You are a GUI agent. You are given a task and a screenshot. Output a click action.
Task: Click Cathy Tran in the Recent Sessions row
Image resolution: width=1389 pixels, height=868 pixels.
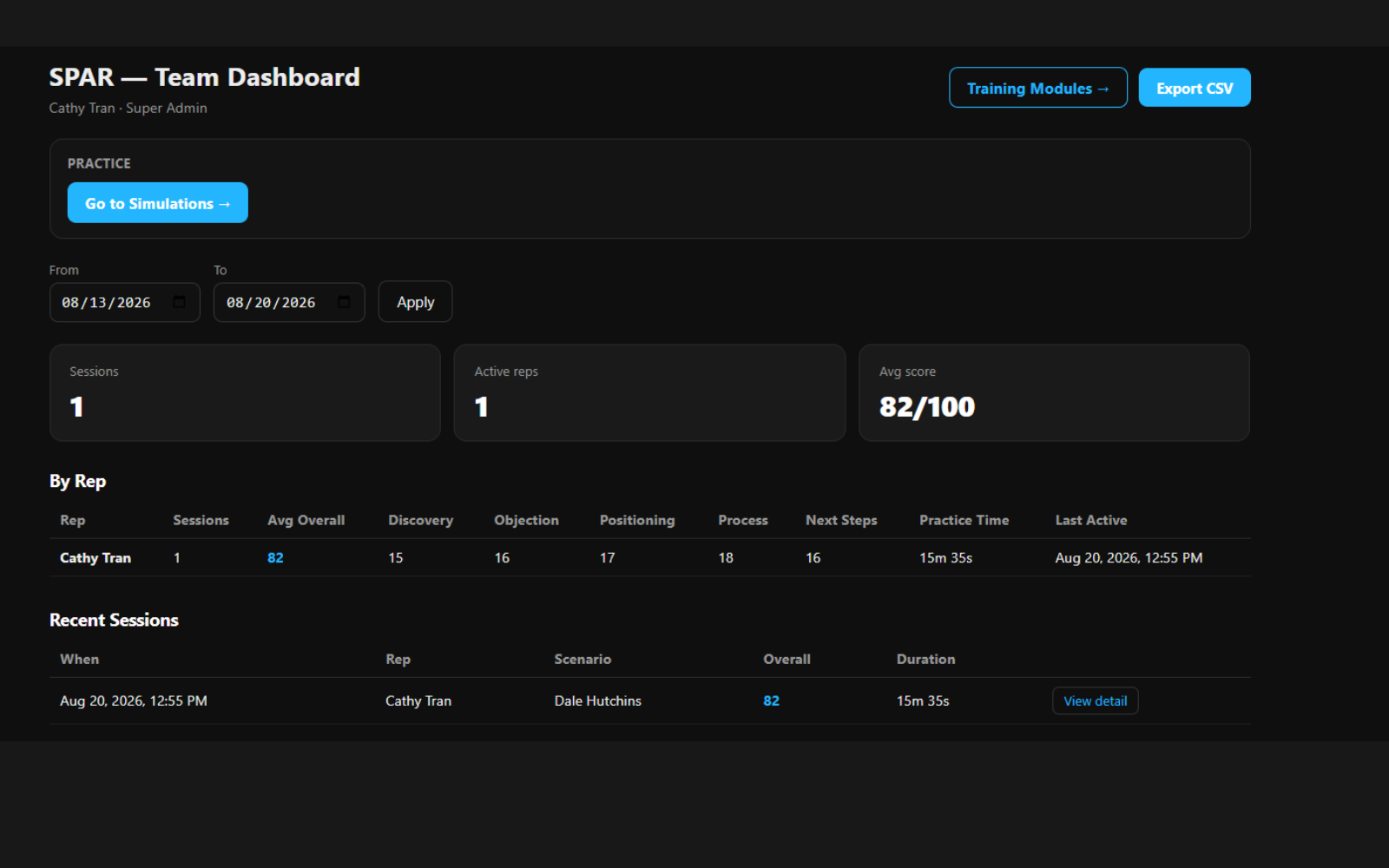coord(418,700)
